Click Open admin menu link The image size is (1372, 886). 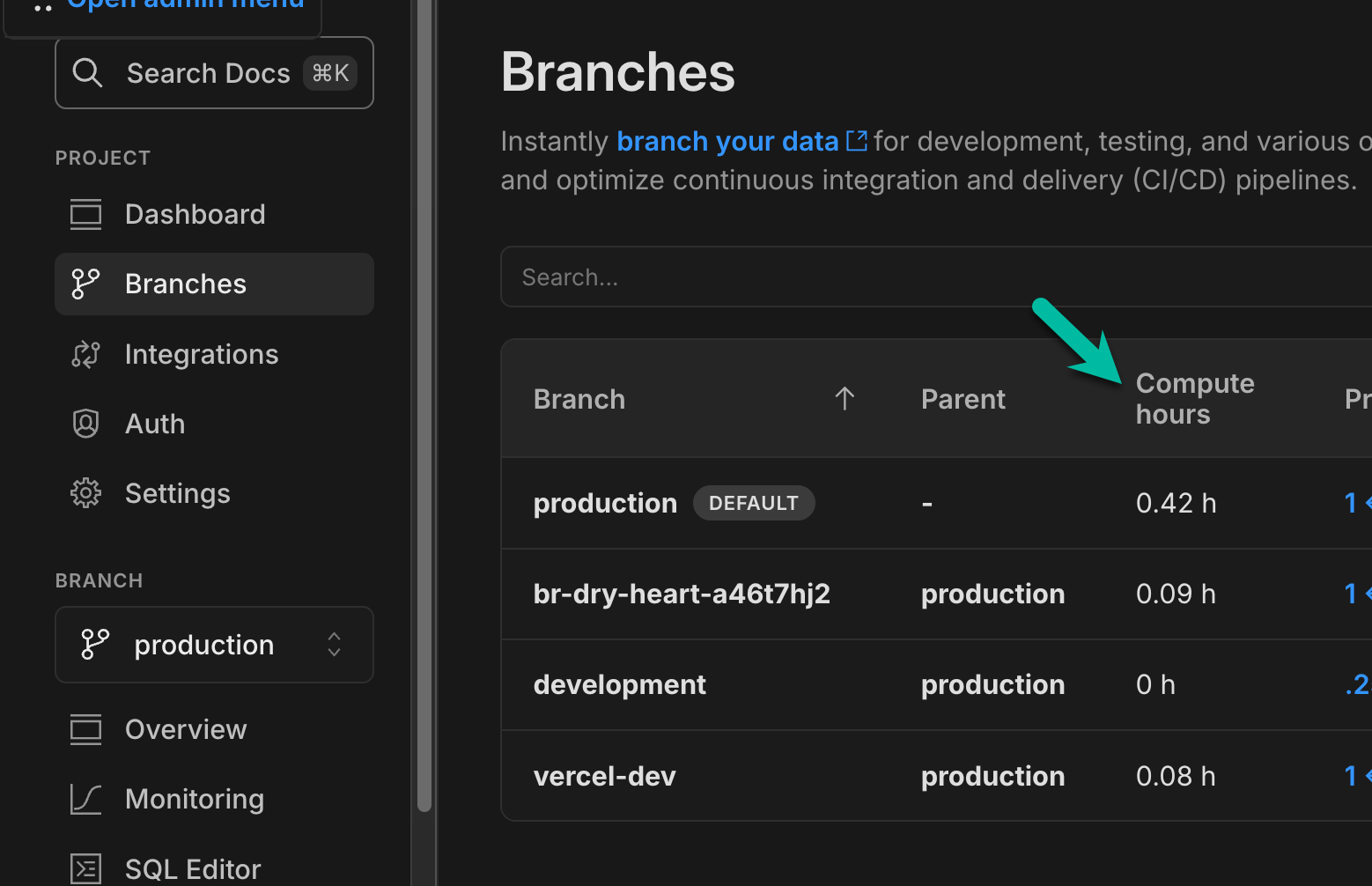186,4
